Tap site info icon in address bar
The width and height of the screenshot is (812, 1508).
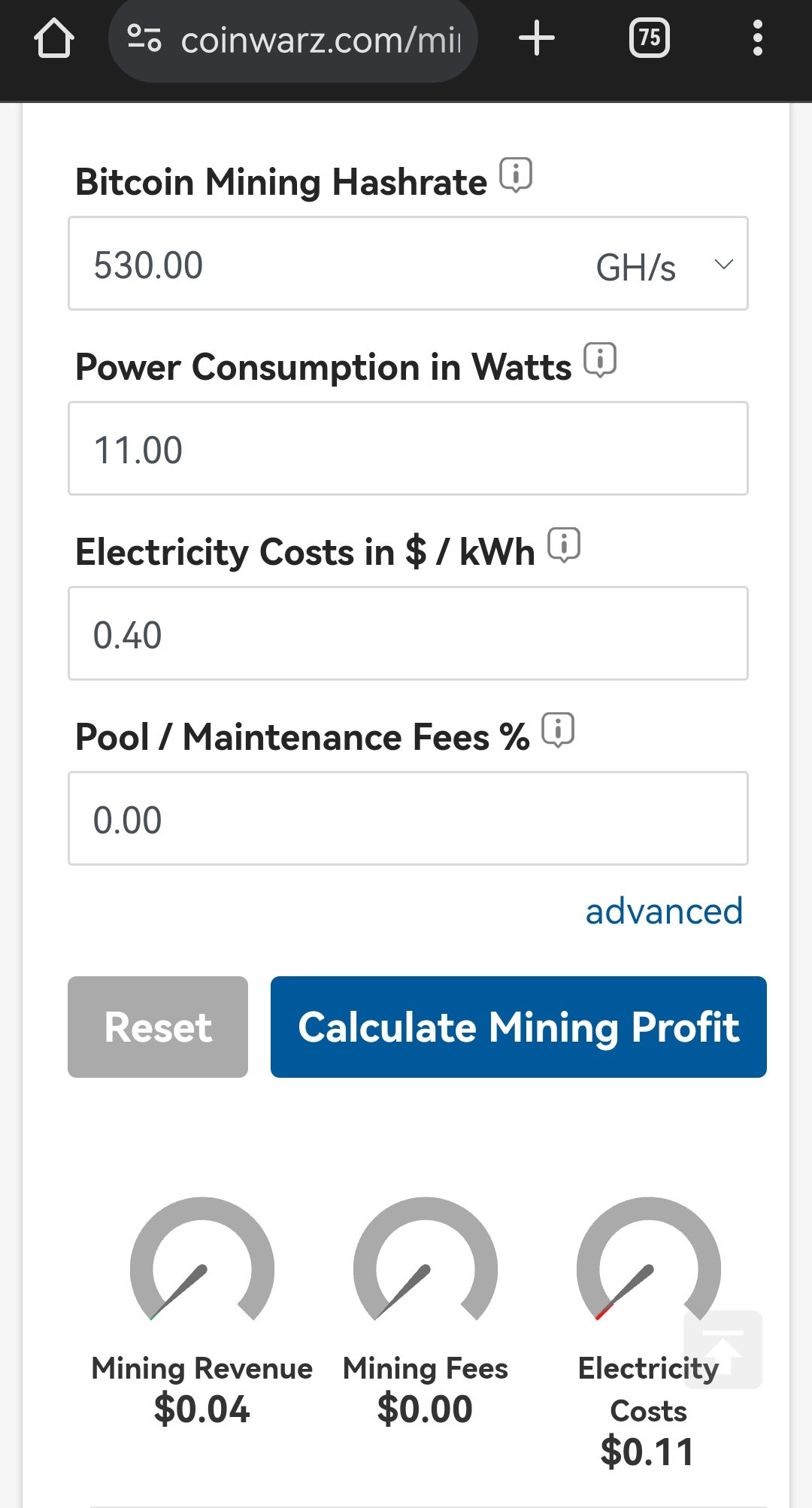pos(144,38)
